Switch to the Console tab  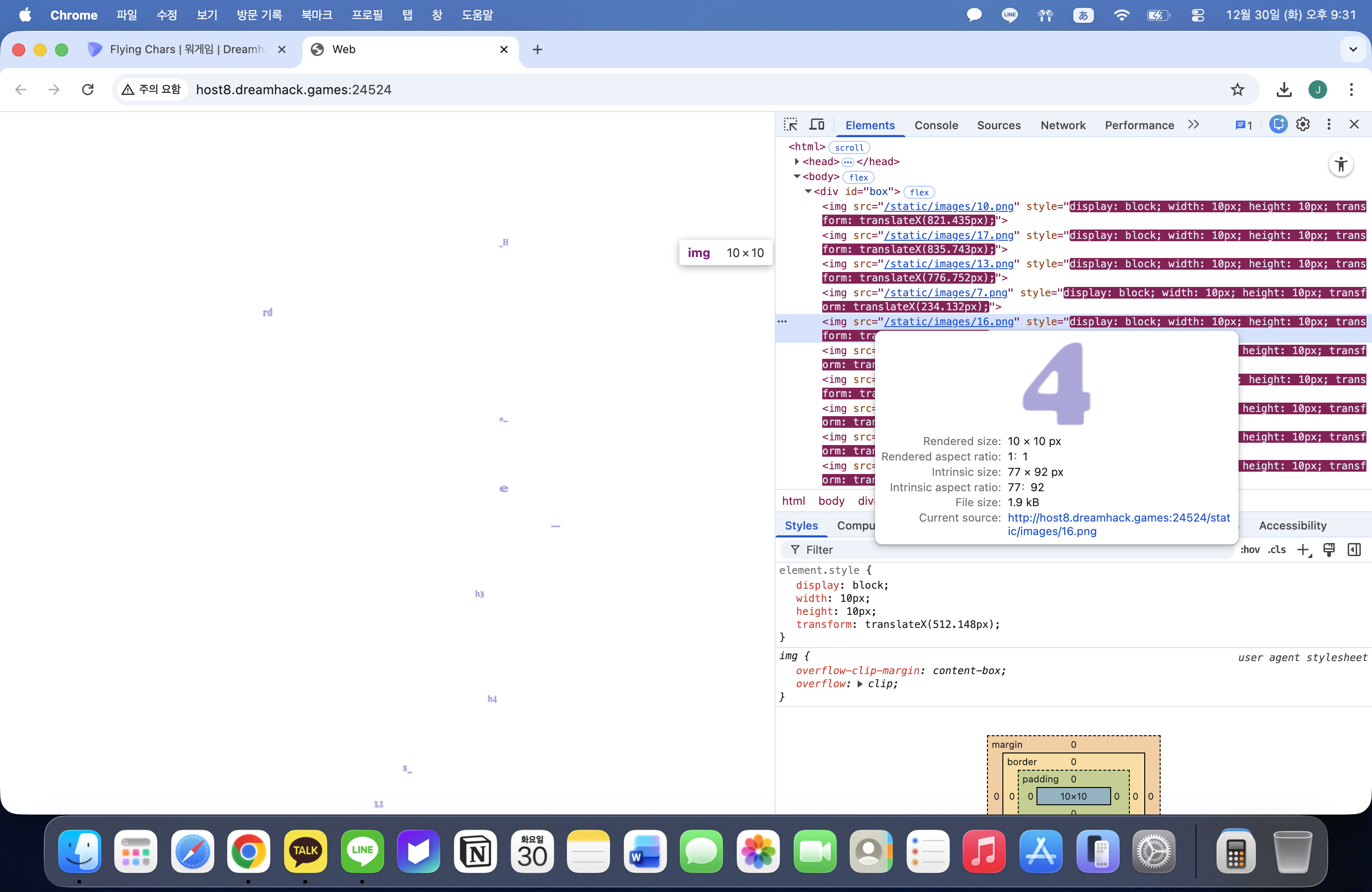pyautogui.click(x=936, y=125)
